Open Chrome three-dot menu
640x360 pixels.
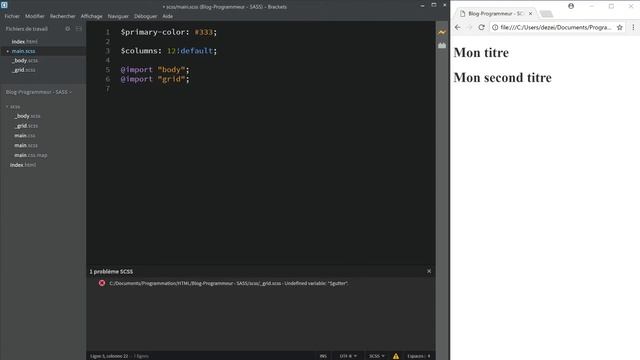coord(633,27)
